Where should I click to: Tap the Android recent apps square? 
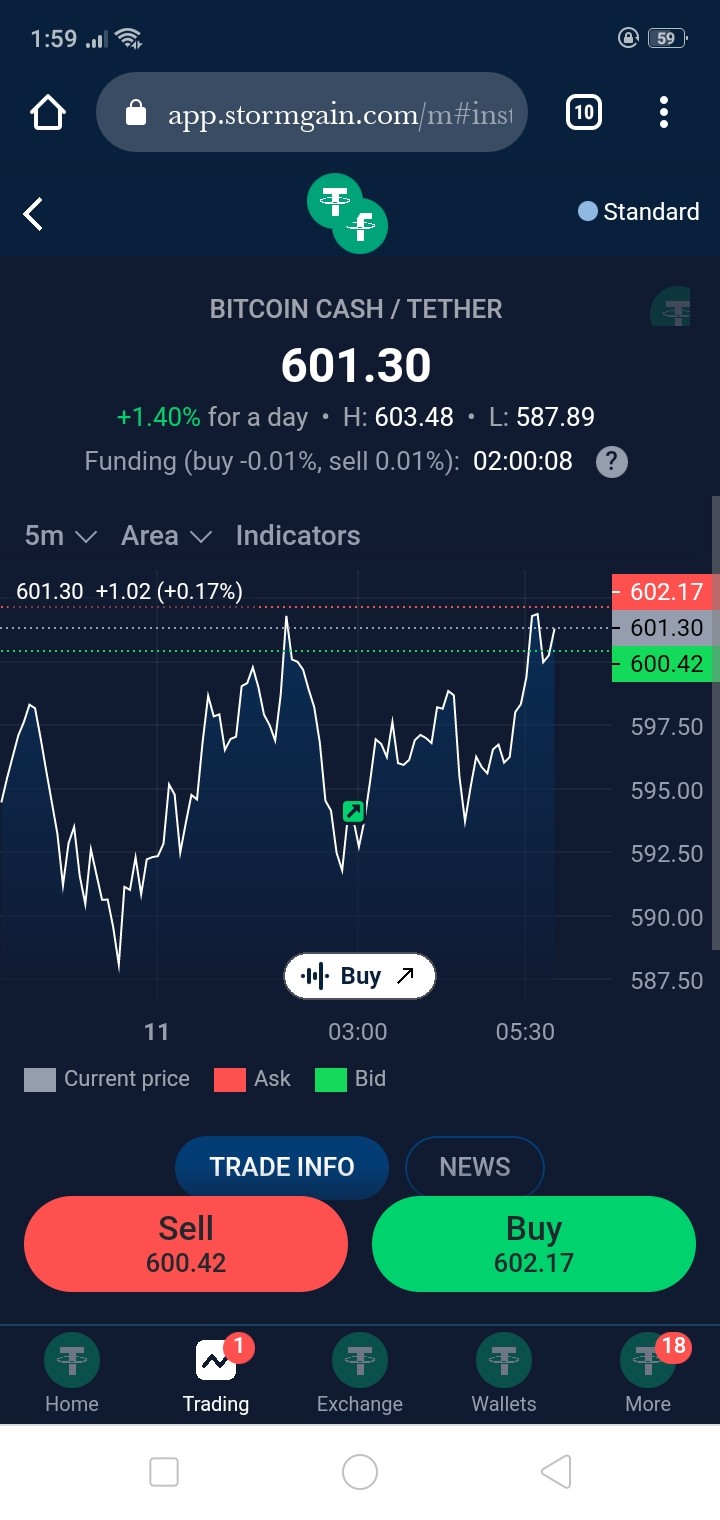point(164,1472)
